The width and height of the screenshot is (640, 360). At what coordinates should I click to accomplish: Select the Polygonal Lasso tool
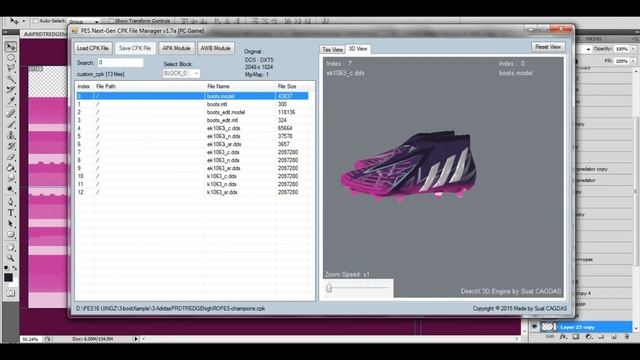tap(11, 69)
